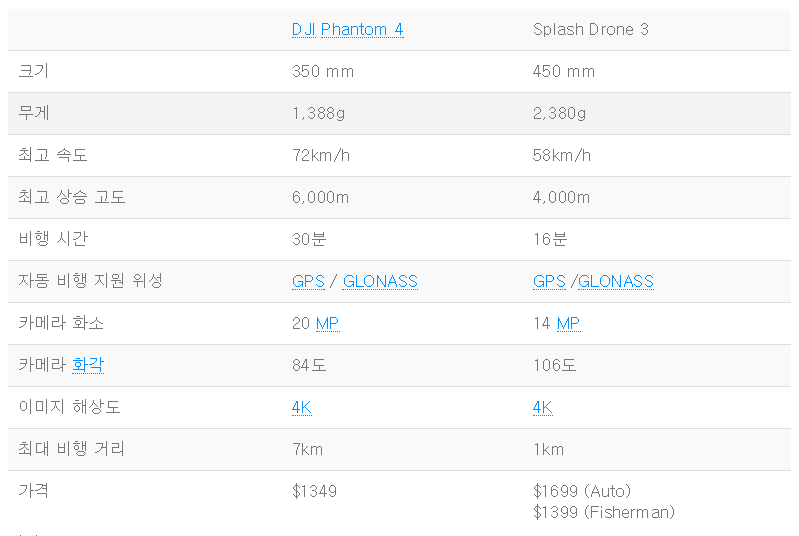Image resolution: width=799 pixels, height=536 pixels.
Task: Select the $1699 (Auto) price
Action: (x=582, y=491)
